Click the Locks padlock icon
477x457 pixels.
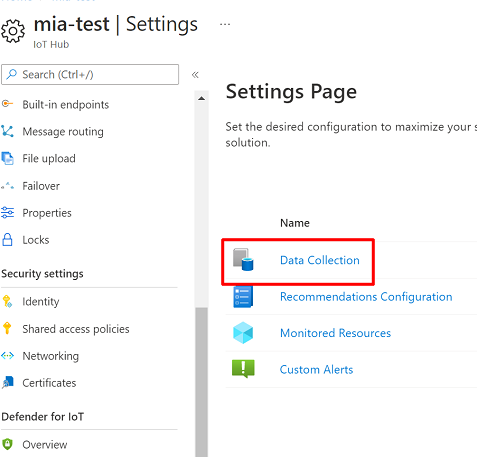(7, 240)
